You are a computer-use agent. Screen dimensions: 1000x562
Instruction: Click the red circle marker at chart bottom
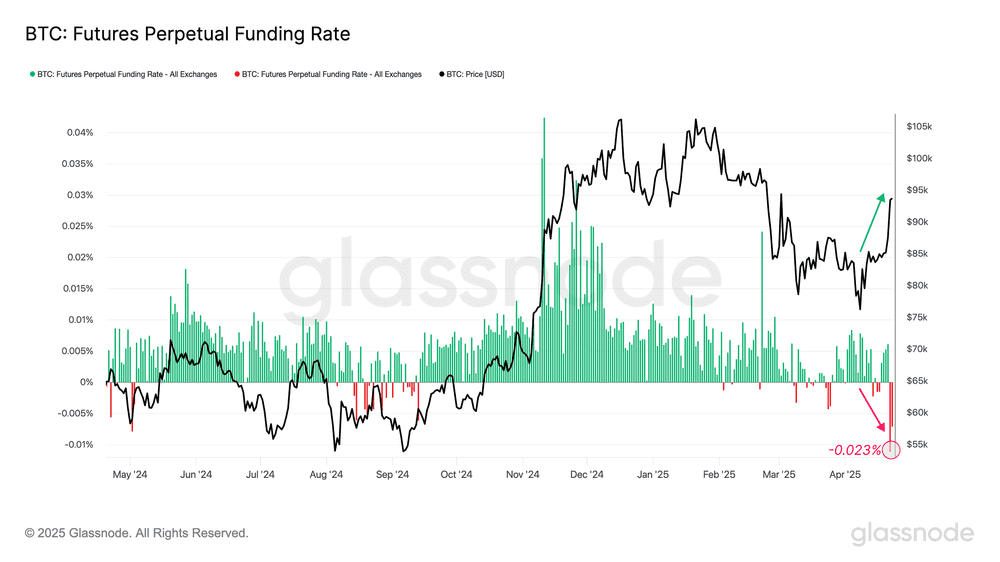click(893, 450)
